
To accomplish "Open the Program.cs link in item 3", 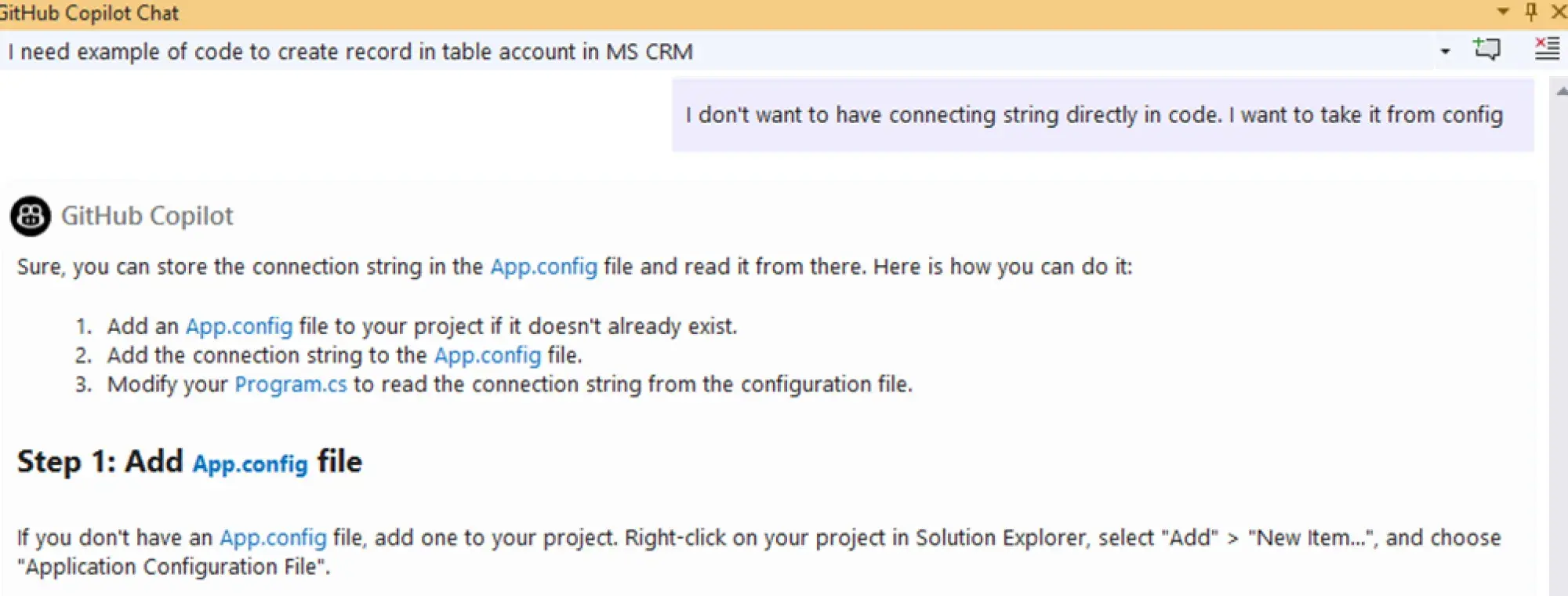I will tap(291, 384).
